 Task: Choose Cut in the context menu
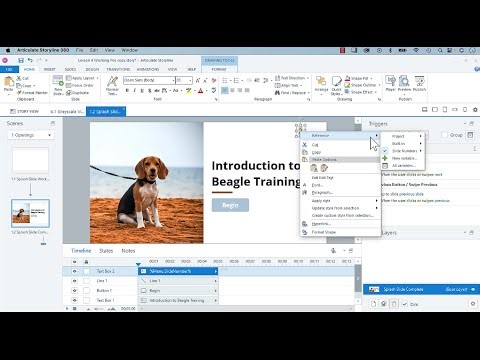pyautogui.click(x=340, y=145)
